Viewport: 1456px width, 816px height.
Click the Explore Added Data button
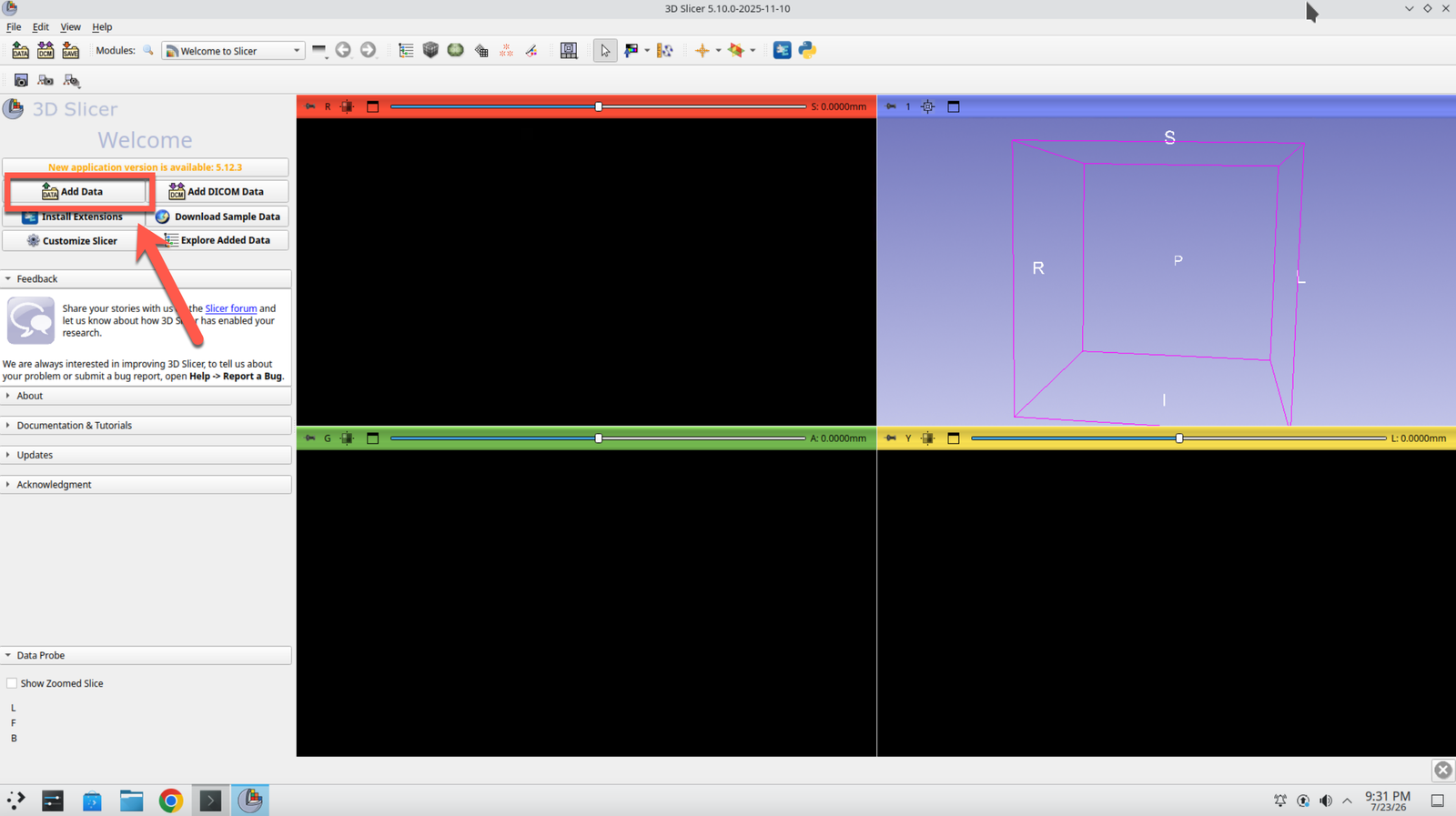tap(217, 241)
